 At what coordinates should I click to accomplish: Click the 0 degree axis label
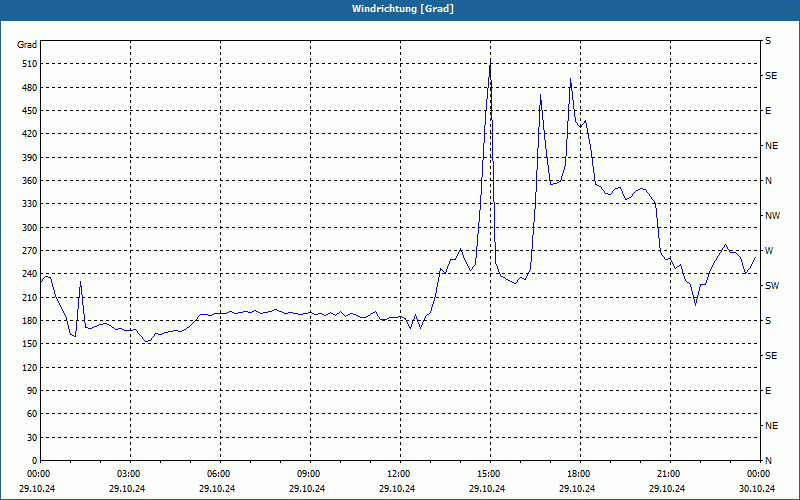35,461
